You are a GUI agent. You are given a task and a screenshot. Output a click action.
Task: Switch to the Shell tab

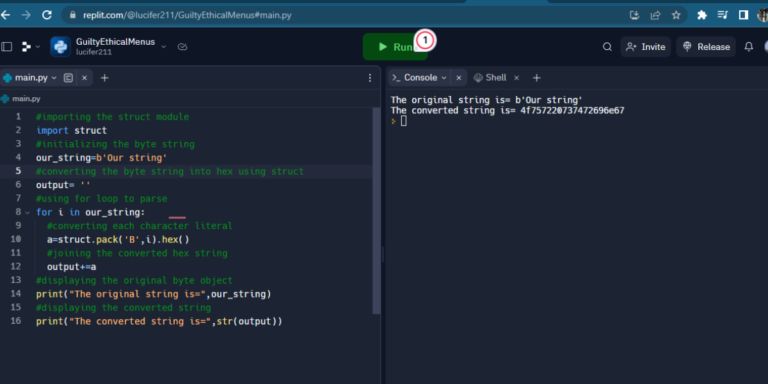point(490,78)
